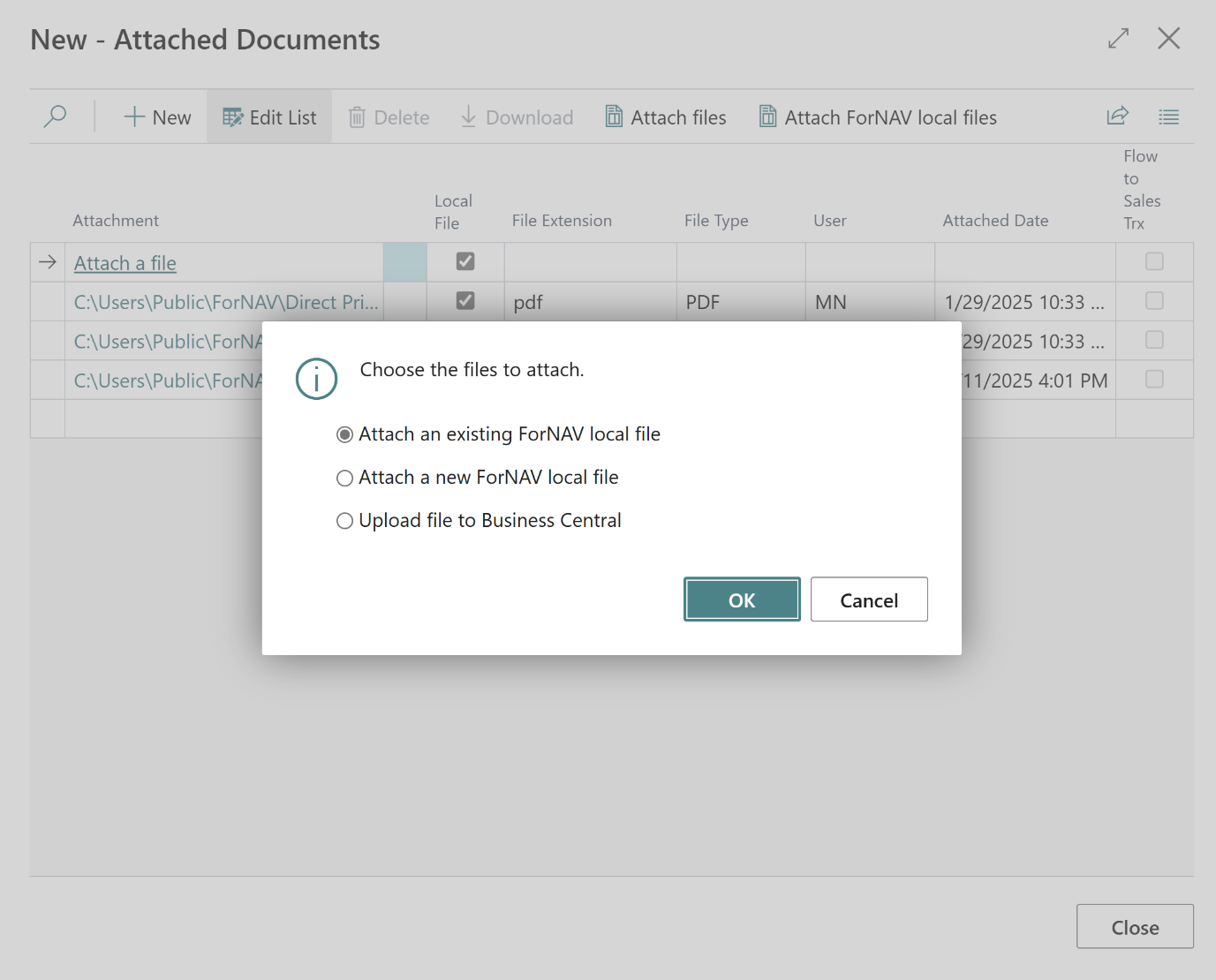Click the 11/2025 4:01 PM date cell
Viewport: 1216px width, 980px height.
click(1039, 381)
